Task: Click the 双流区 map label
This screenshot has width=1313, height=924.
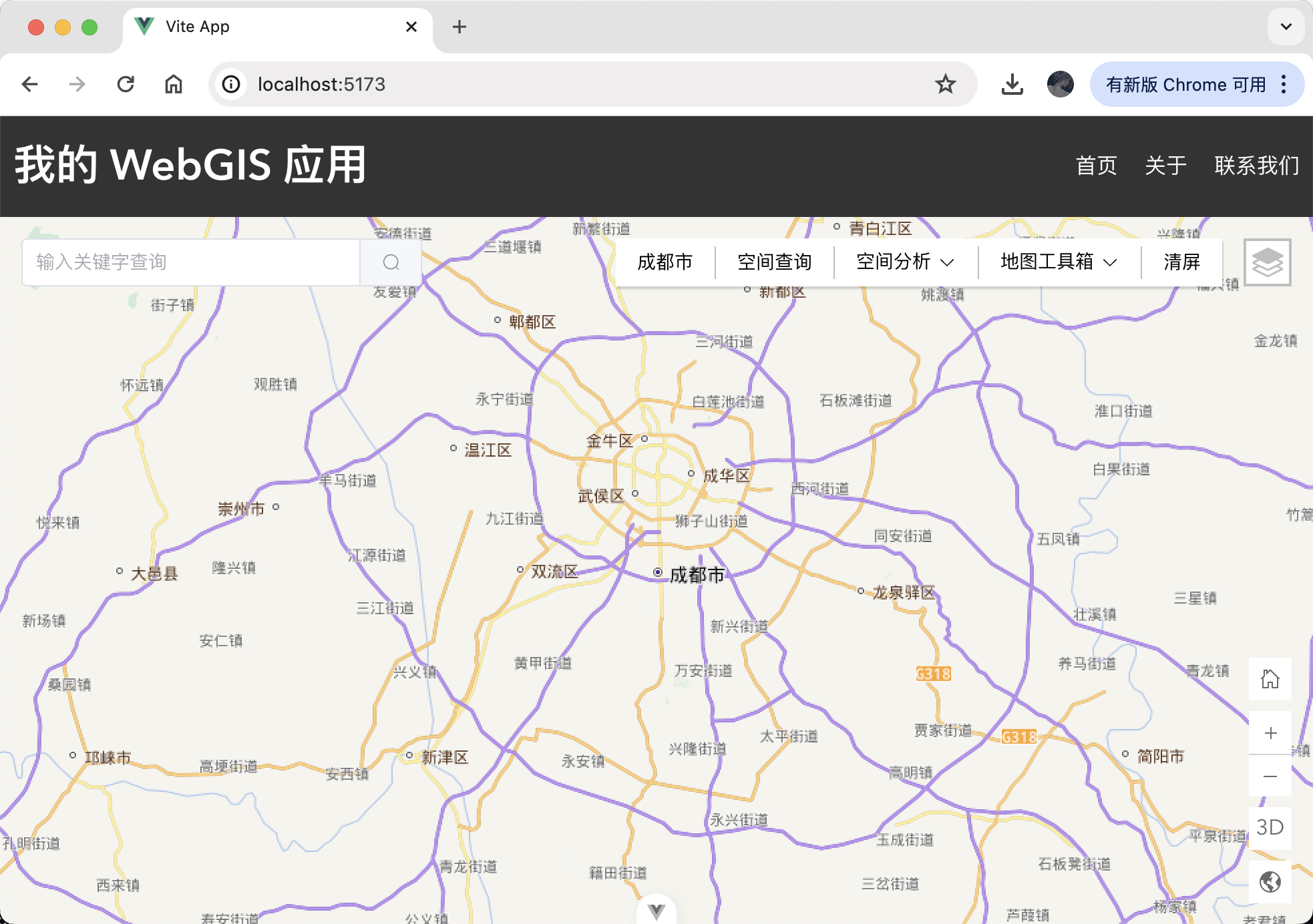Action: click(554, 571)
